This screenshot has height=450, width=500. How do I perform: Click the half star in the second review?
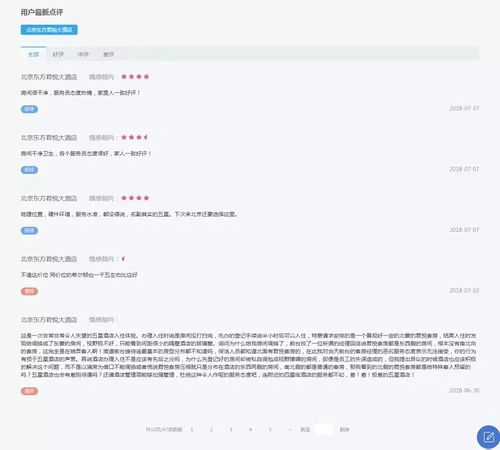click(x=146, y=137)
